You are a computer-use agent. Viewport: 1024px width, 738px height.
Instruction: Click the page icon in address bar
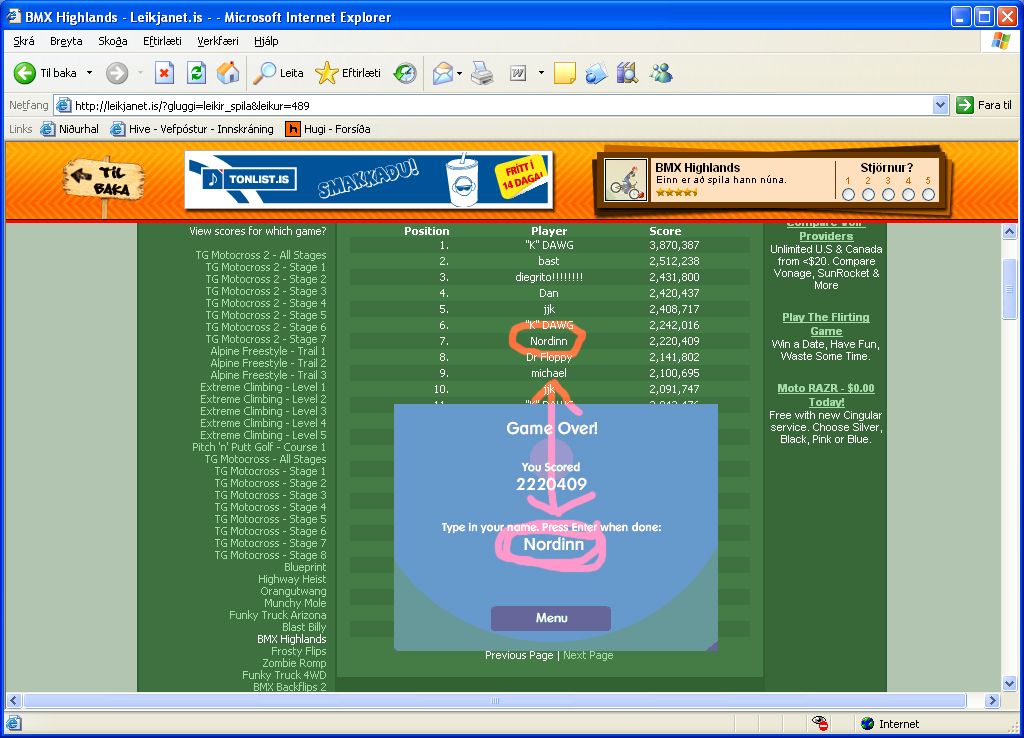coord(63,105)
